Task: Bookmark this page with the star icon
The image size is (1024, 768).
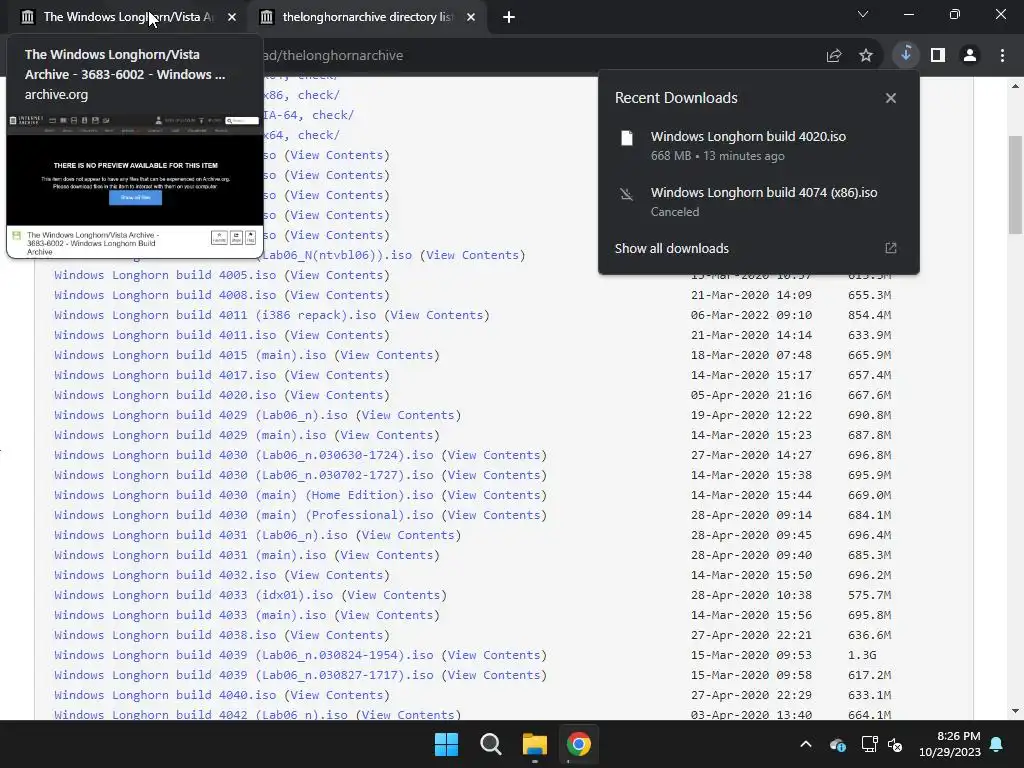Action: 866,56
